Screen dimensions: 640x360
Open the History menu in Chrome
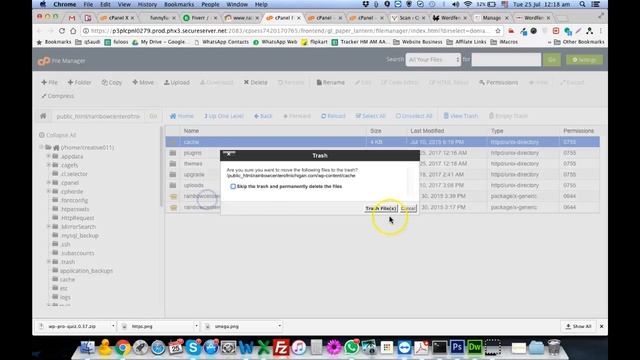point(147,4)
